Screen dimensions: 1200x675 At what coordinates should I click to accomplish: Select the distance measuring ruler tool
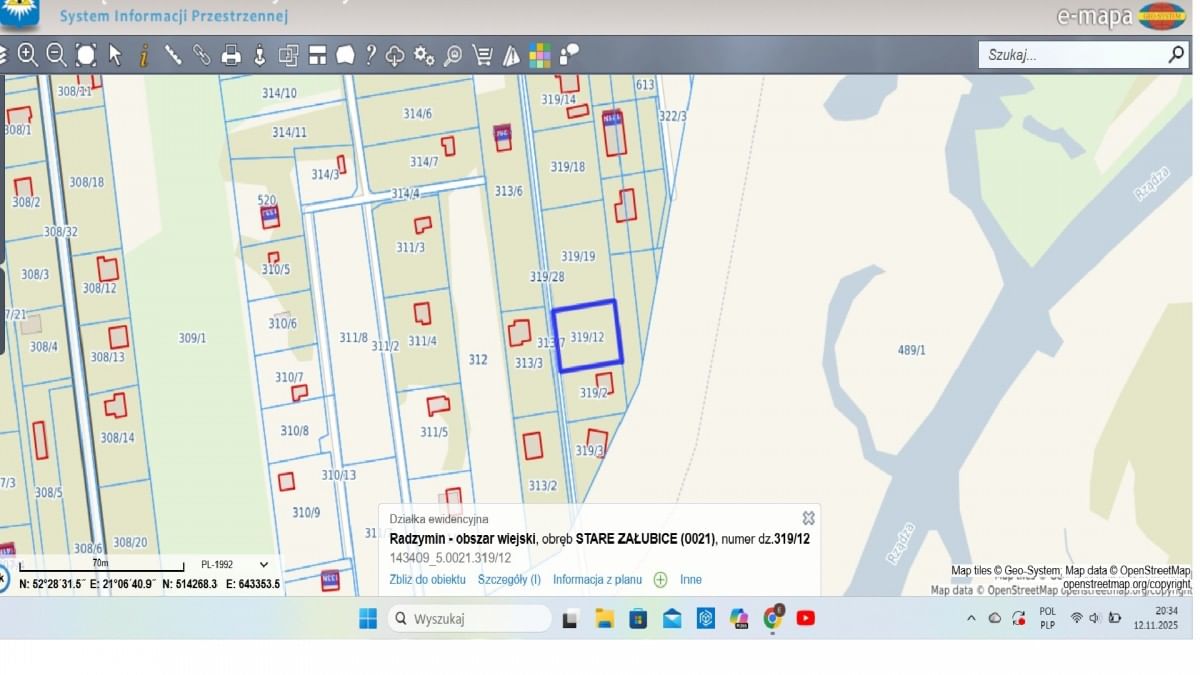pyautogui.click(x=173, y=55)
